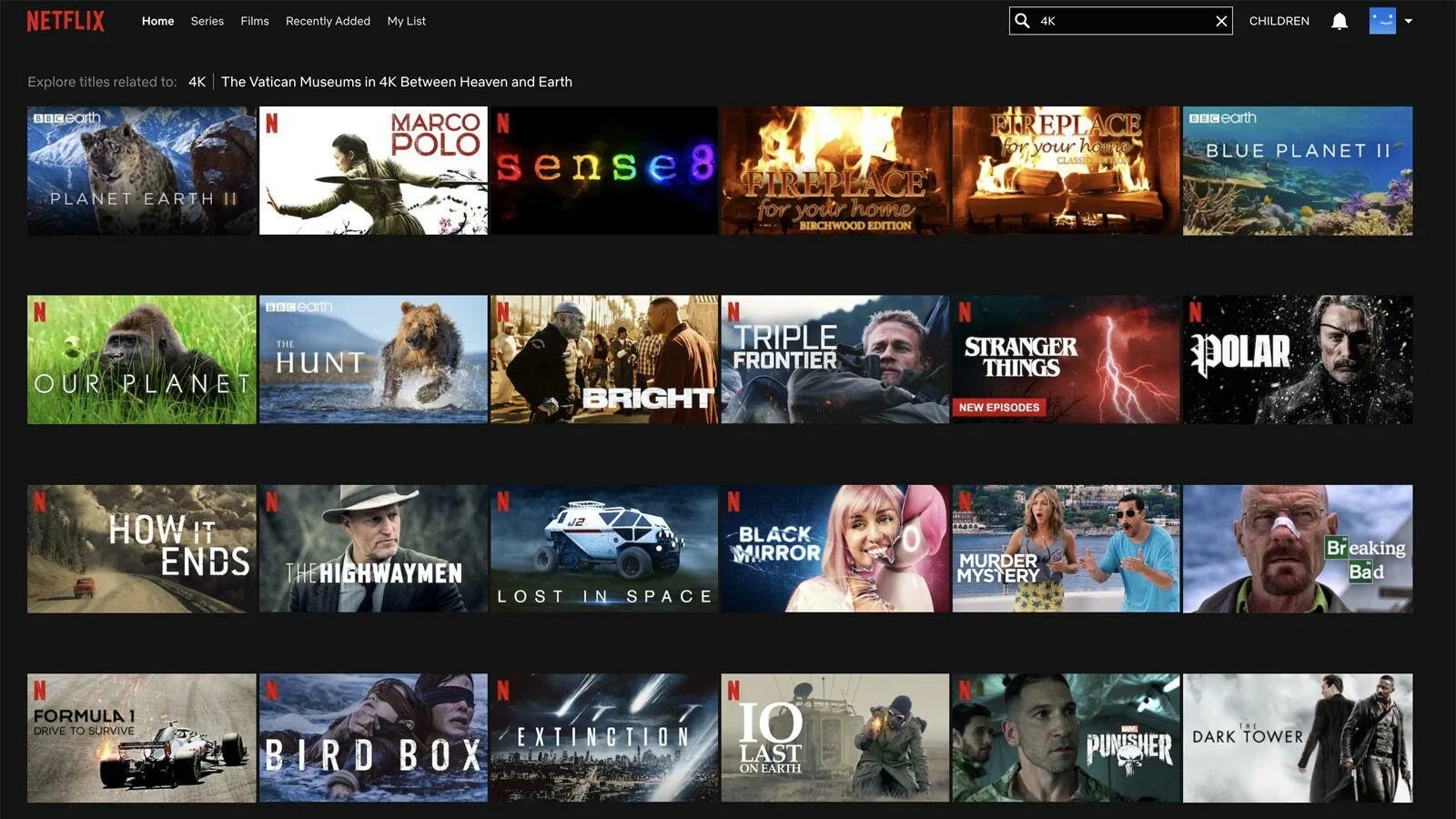The height and width of the screenshot is (819, 1456).
Task: Open the Lost in Space thumbnail
Action: 604,549
